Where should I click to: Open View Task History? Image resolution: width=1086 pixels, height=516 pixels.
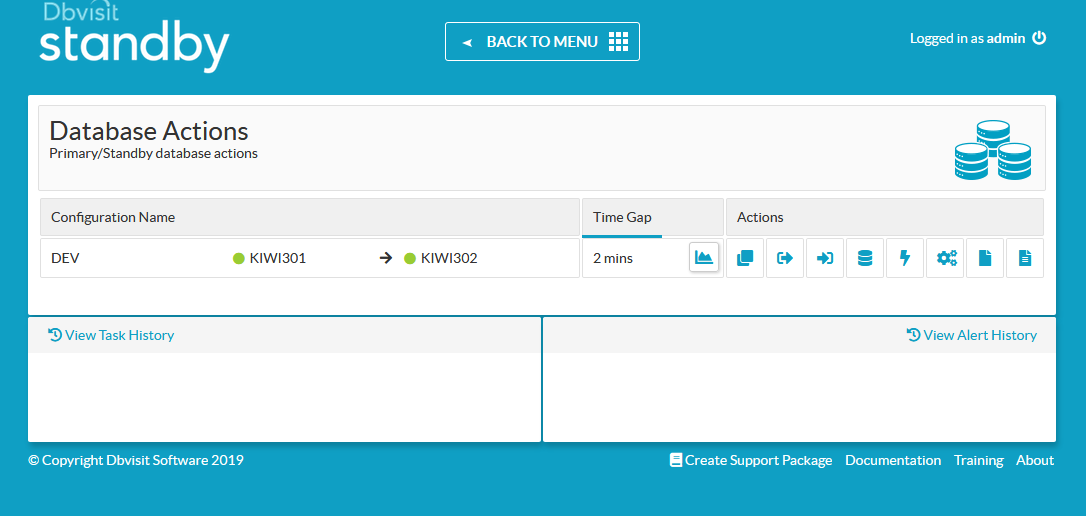[111, 335]
